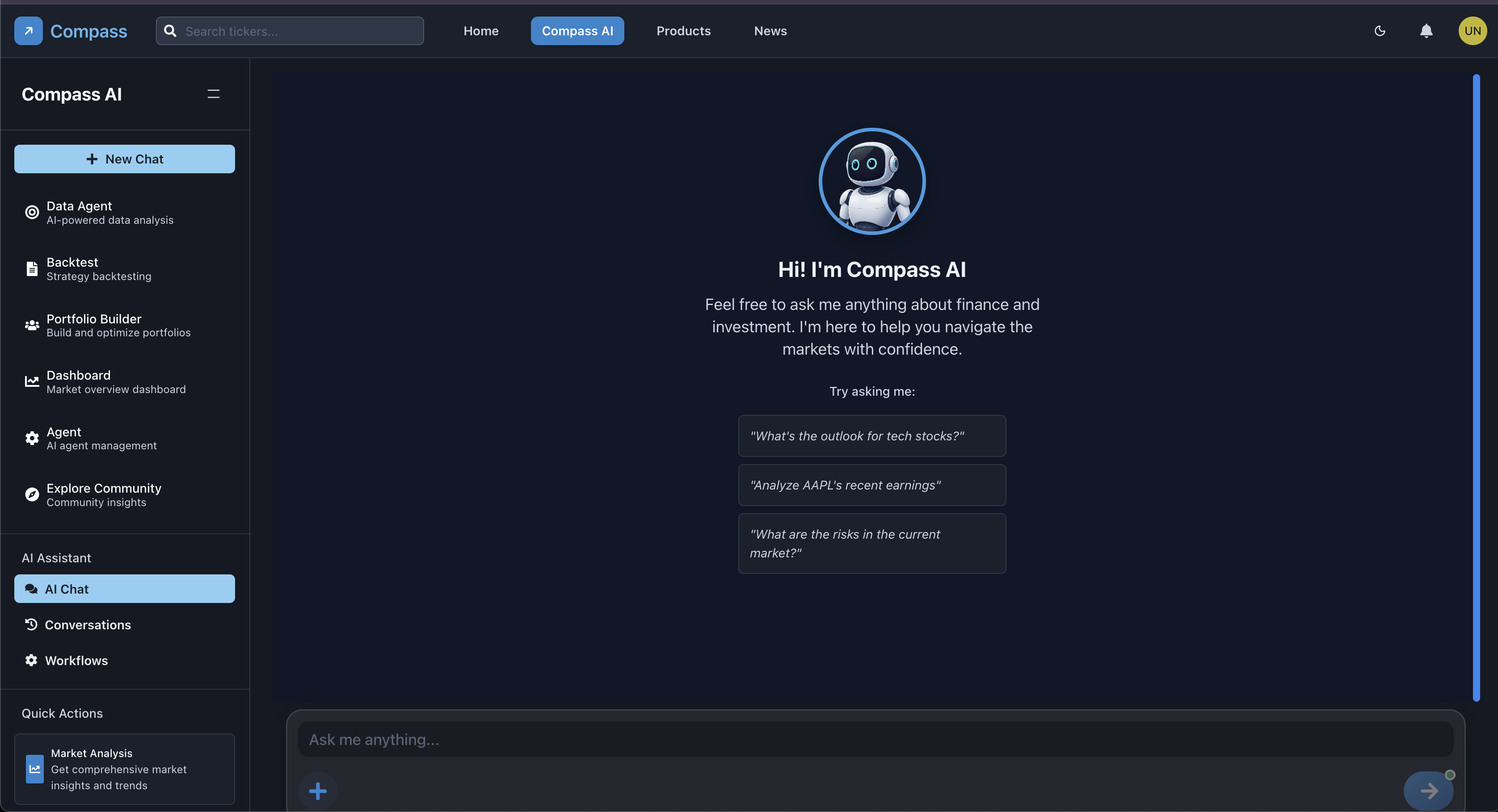Image resolution: width=1498 pixels, height=812 pixels.
Task: Navigate to the News page
Action: pos(770,31)
